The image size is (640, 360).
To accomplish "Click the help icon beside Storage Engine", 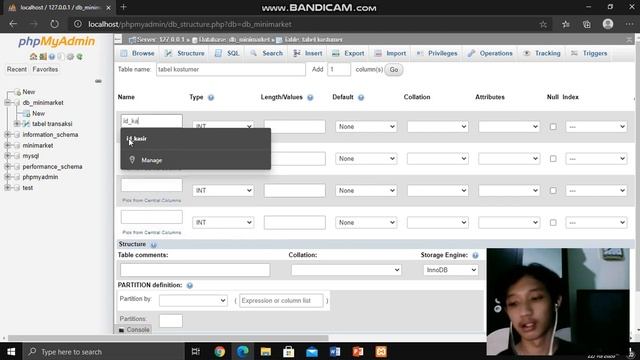I will [475, 255].
